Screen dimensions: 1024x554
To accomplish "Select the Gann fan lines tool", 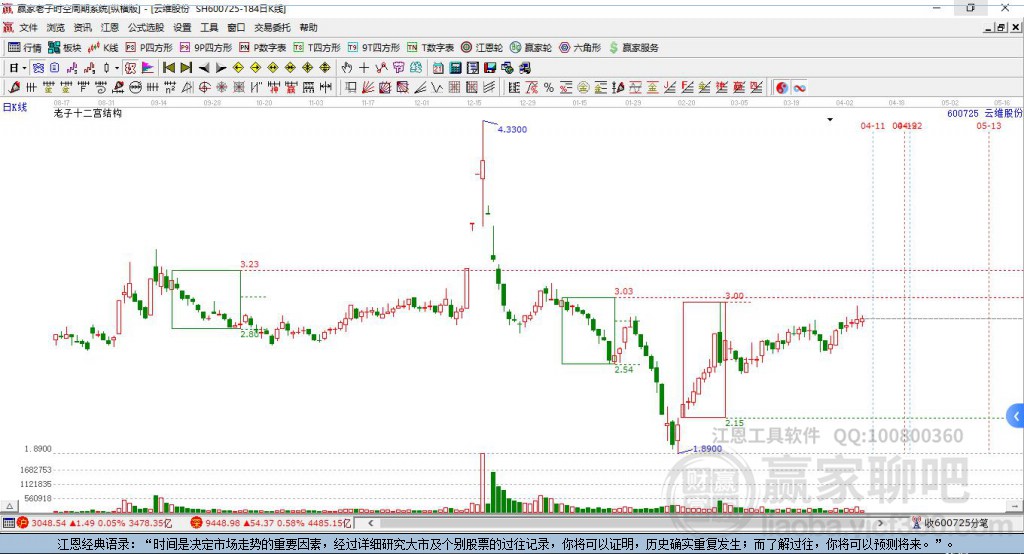I will (368, 88).
